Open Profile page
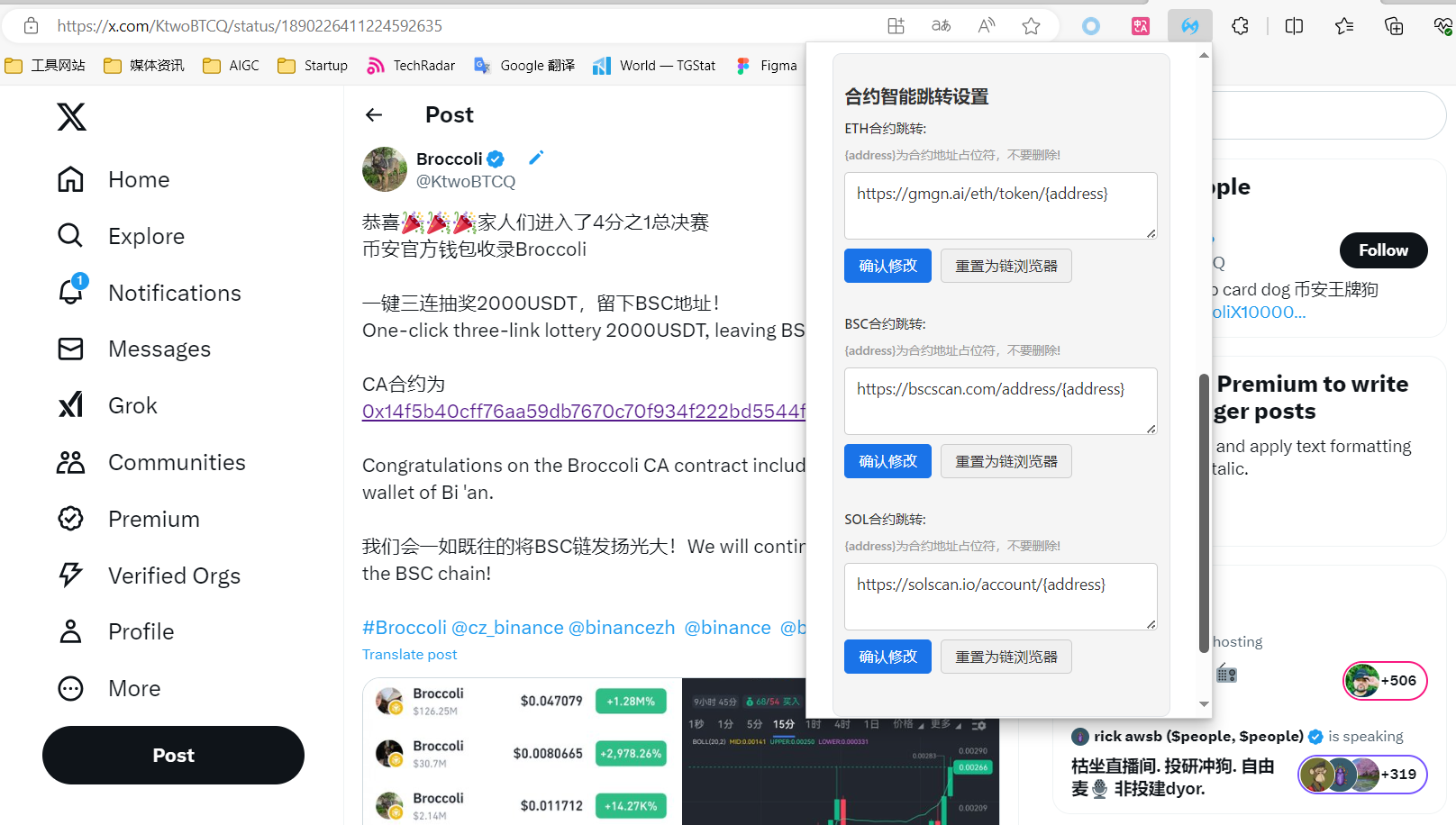This screenshot has width=1456, height=825. click(x=115, y=631)
